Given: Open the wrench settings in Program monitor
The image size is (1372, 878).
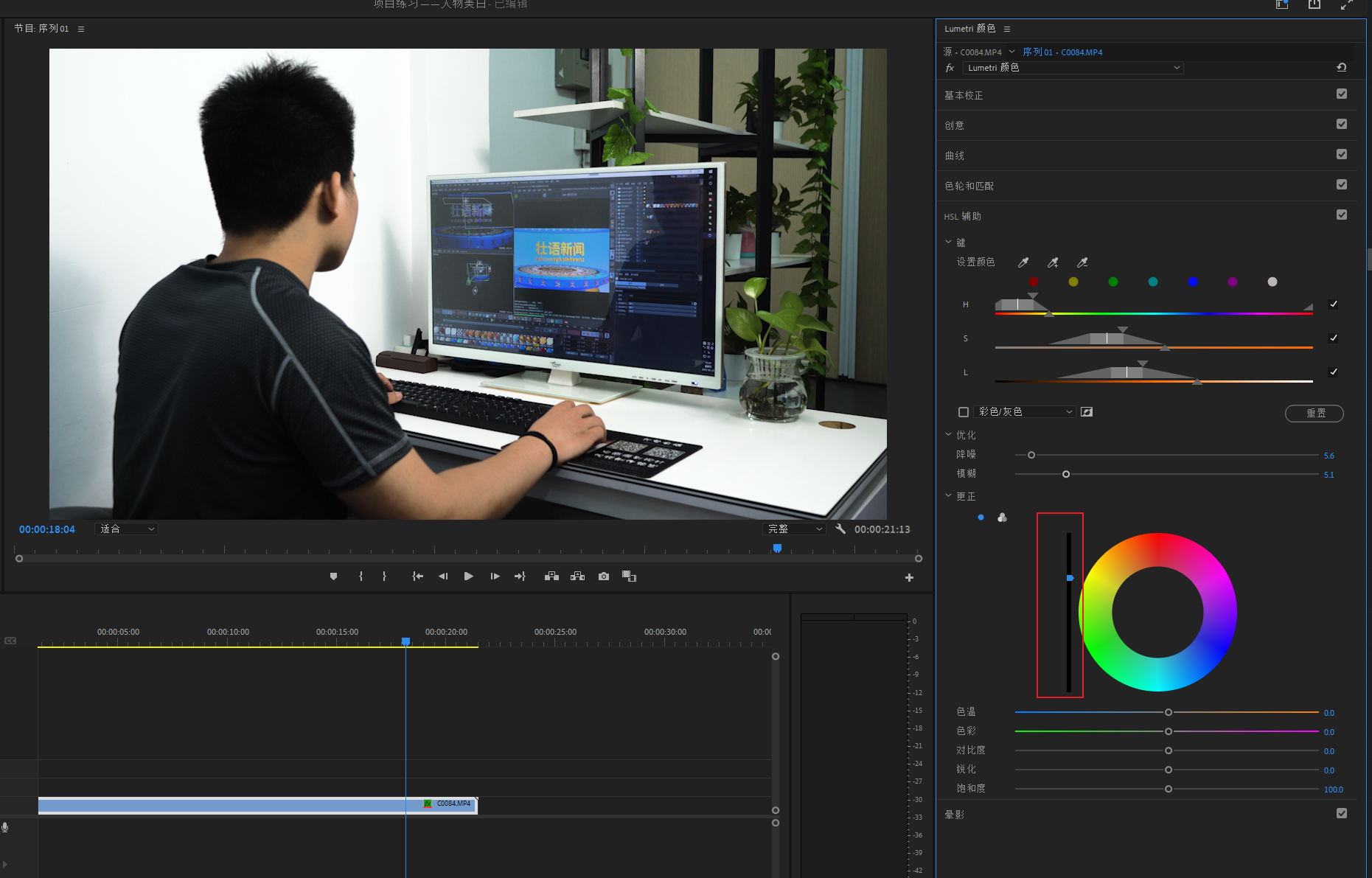Looking at the screenshot, I should [840, 529].
